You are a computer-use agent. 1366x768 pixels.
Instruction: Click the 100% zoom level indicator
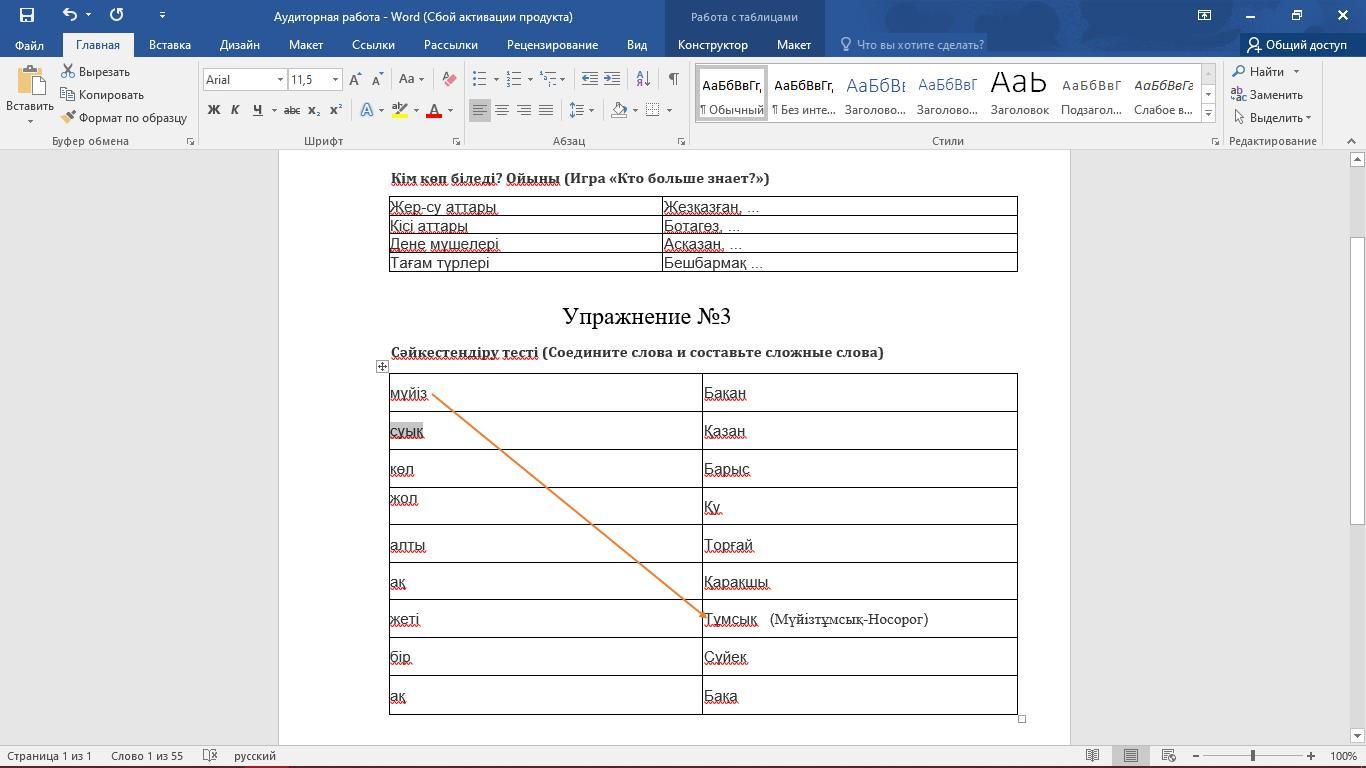(x=1343, y=756)
